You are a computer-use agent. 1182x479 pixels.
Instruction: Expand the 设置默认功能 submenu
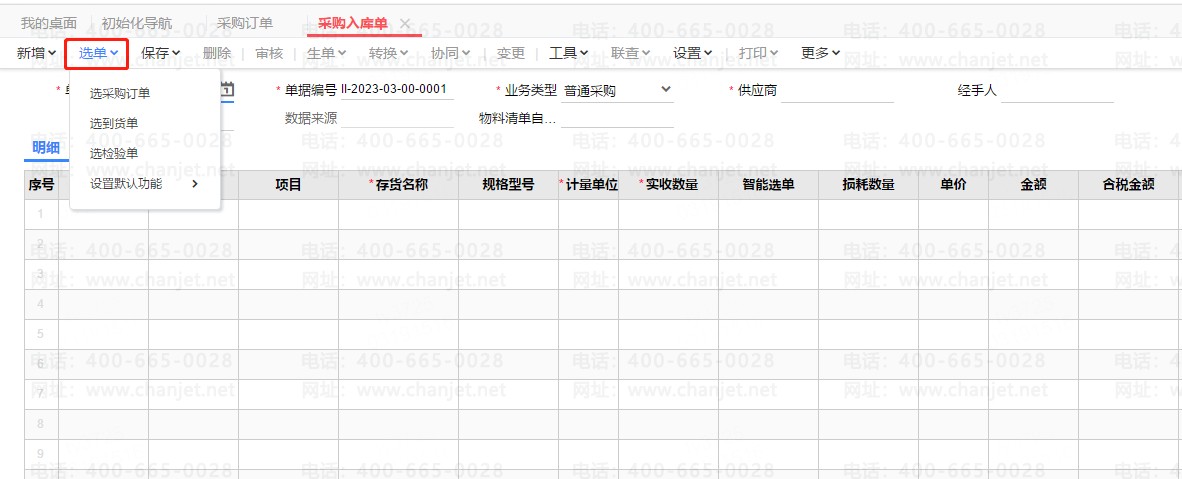click(x=145, y=183)
